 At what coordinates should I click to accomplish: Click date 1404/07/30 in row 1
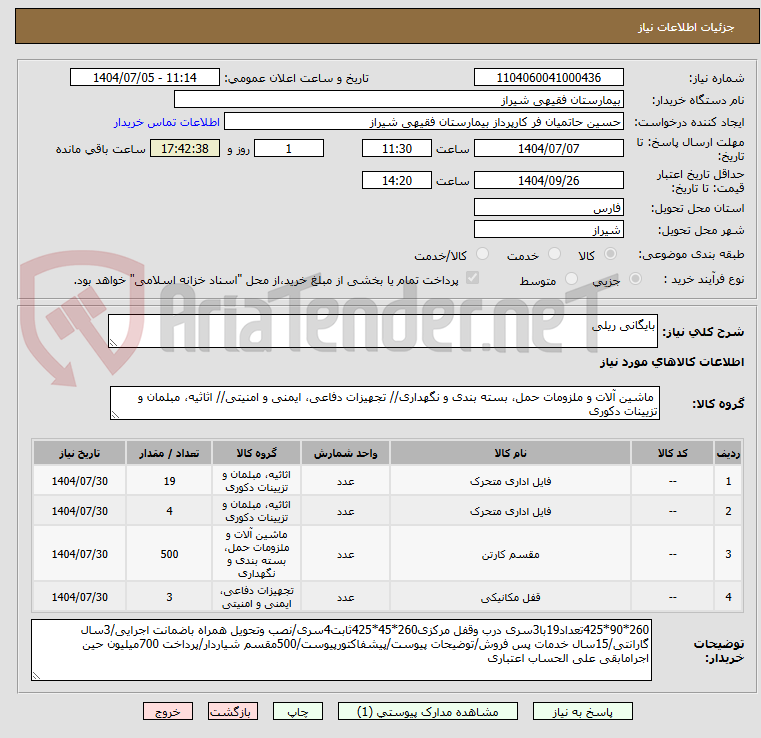80,481
